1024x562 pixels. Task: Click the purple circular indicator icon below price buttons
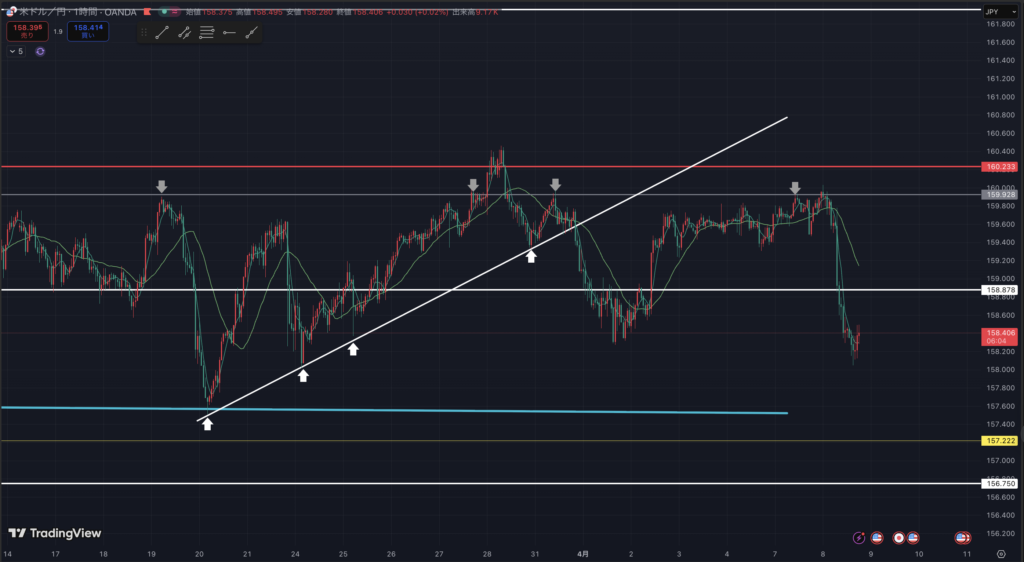[x=40, y=51]
